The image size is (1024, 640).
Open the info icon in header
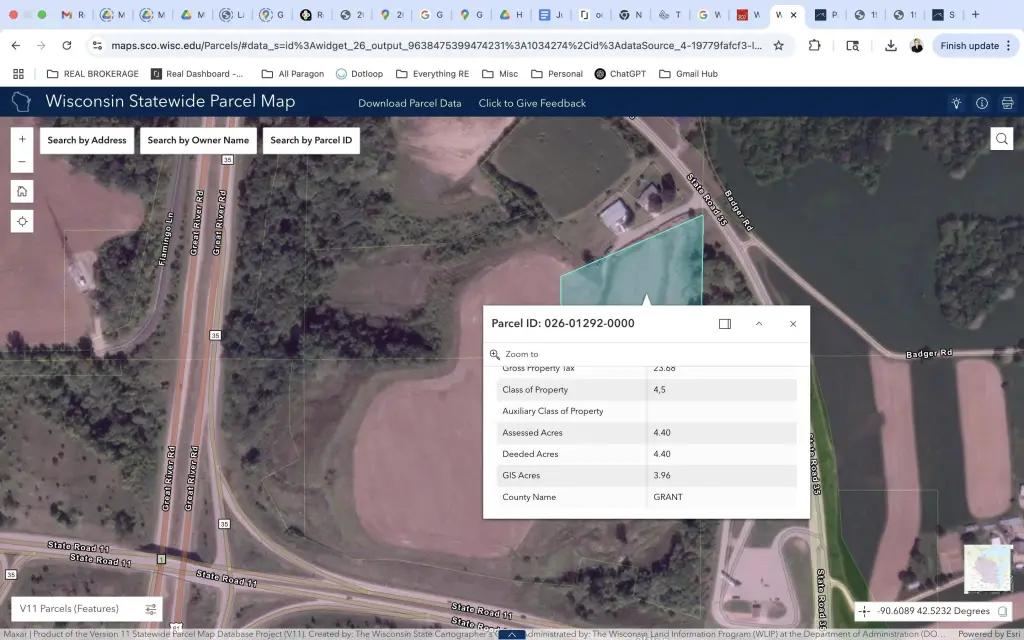982,103
